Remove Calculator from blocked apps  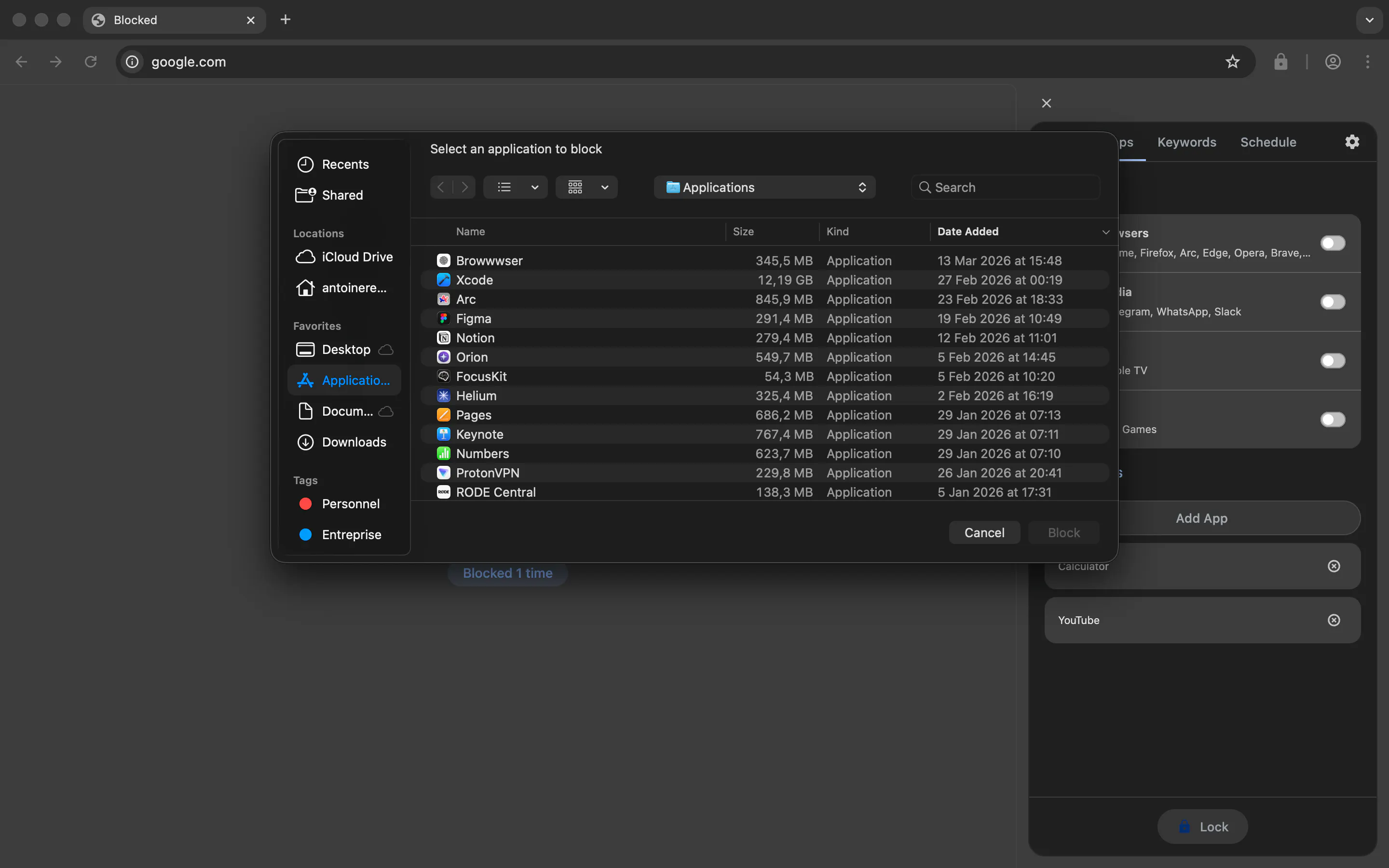(x=1334, y=566)
